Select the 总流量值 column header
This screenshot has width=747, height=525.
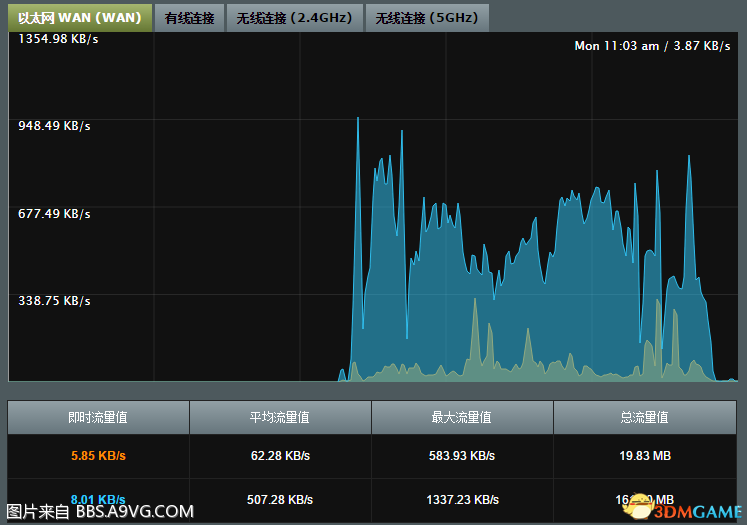[644, 417]
